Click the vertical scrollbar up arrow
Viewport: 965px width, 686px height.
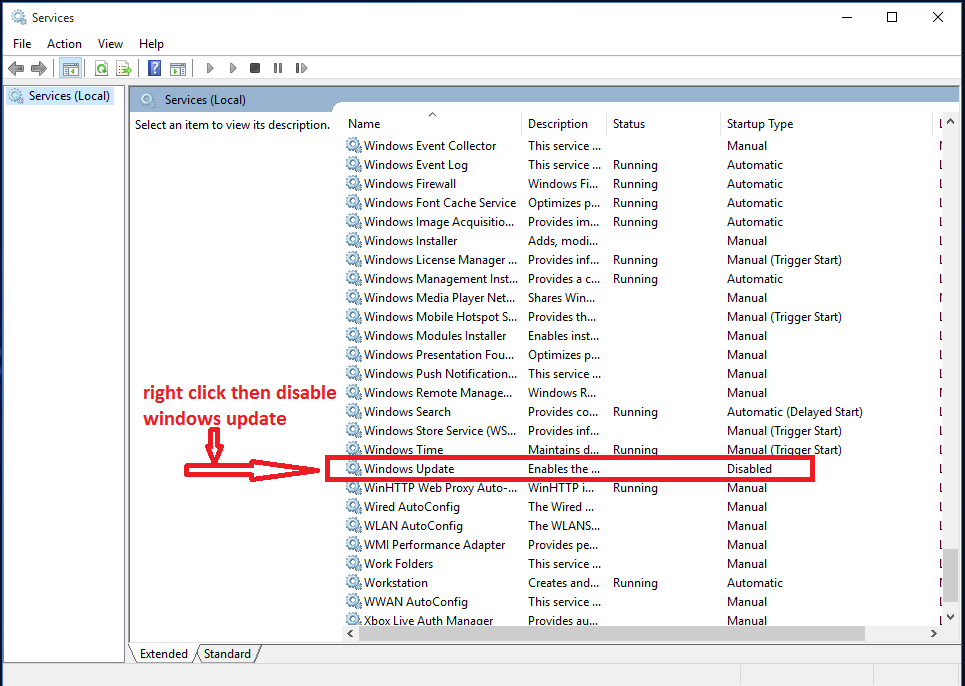tap(950, 122)
